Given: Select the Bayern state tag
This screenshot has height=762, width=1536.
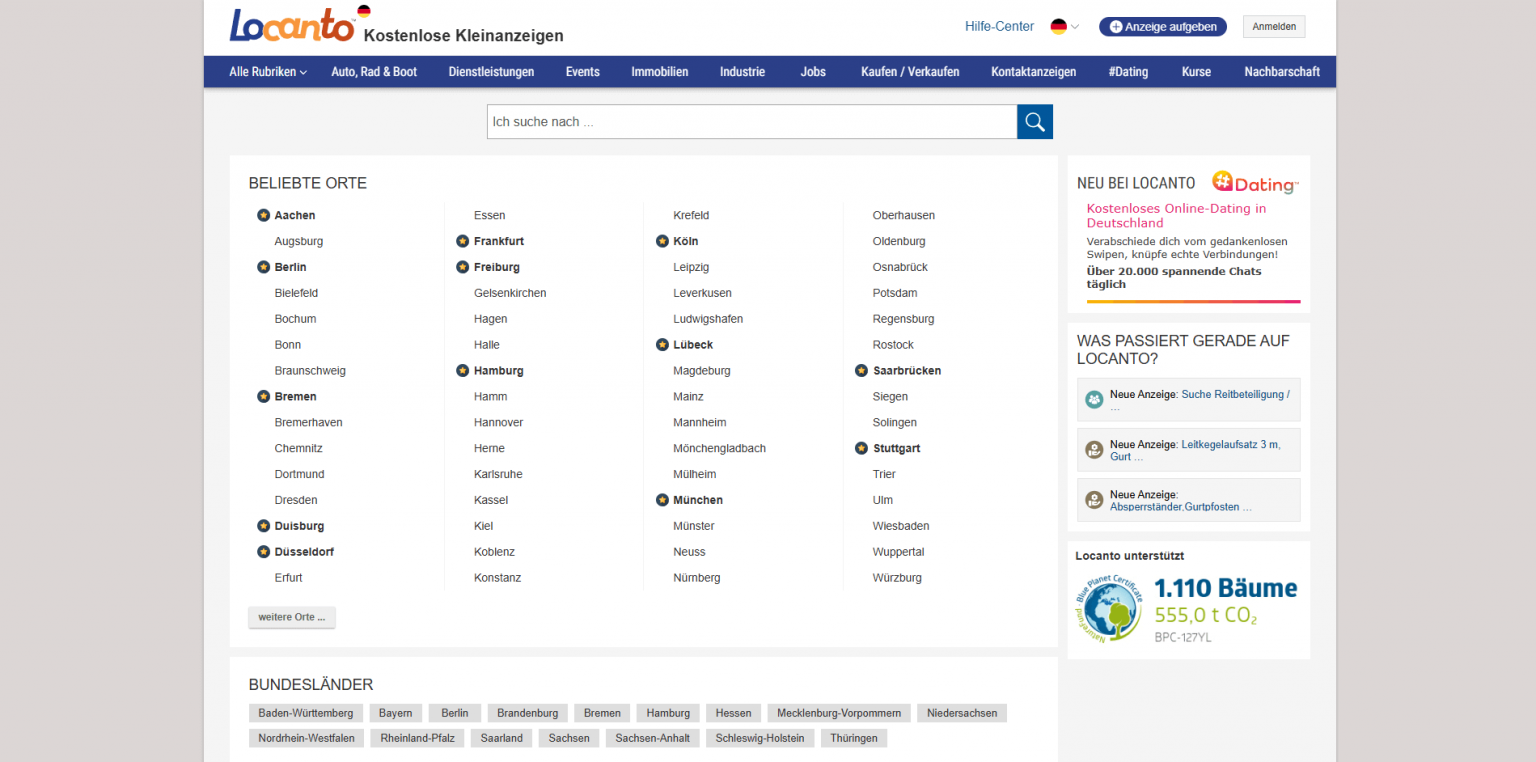Looking at the screenshot, I should 396,713.
